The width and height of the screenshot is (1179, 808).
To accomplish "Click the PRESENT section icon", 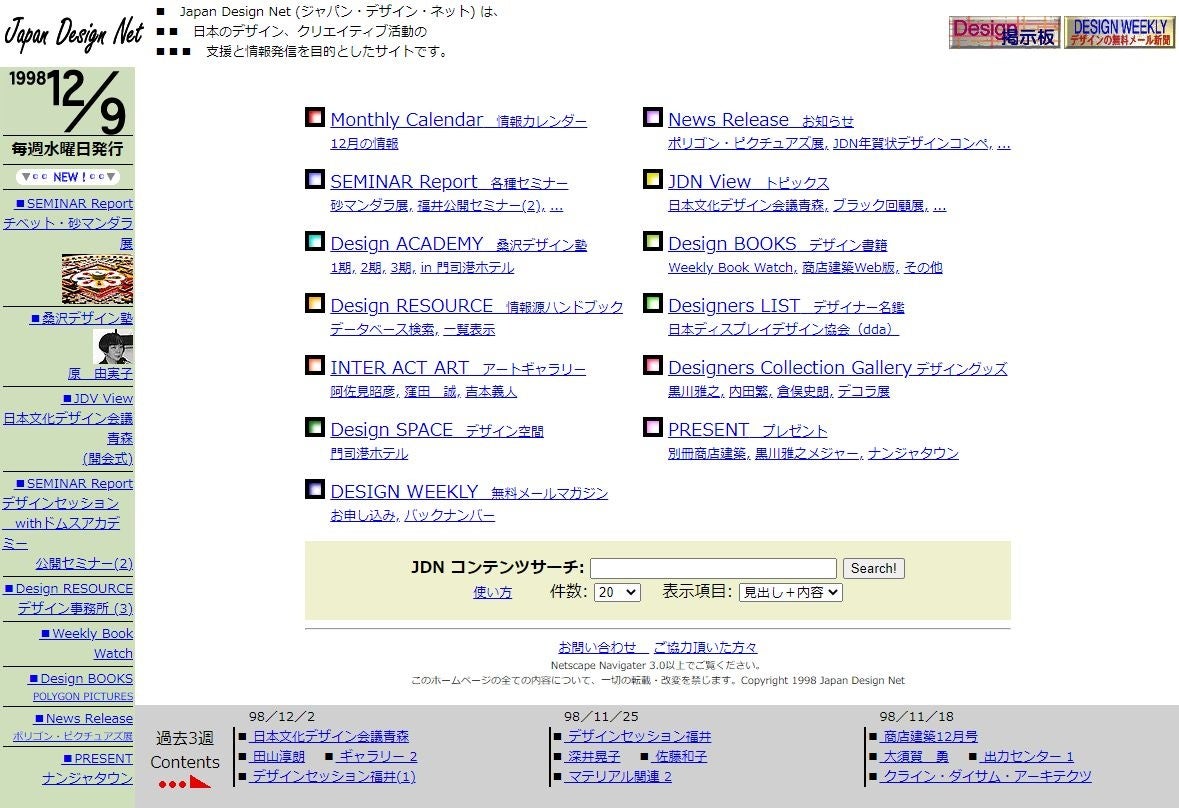I will pos(653,427).
